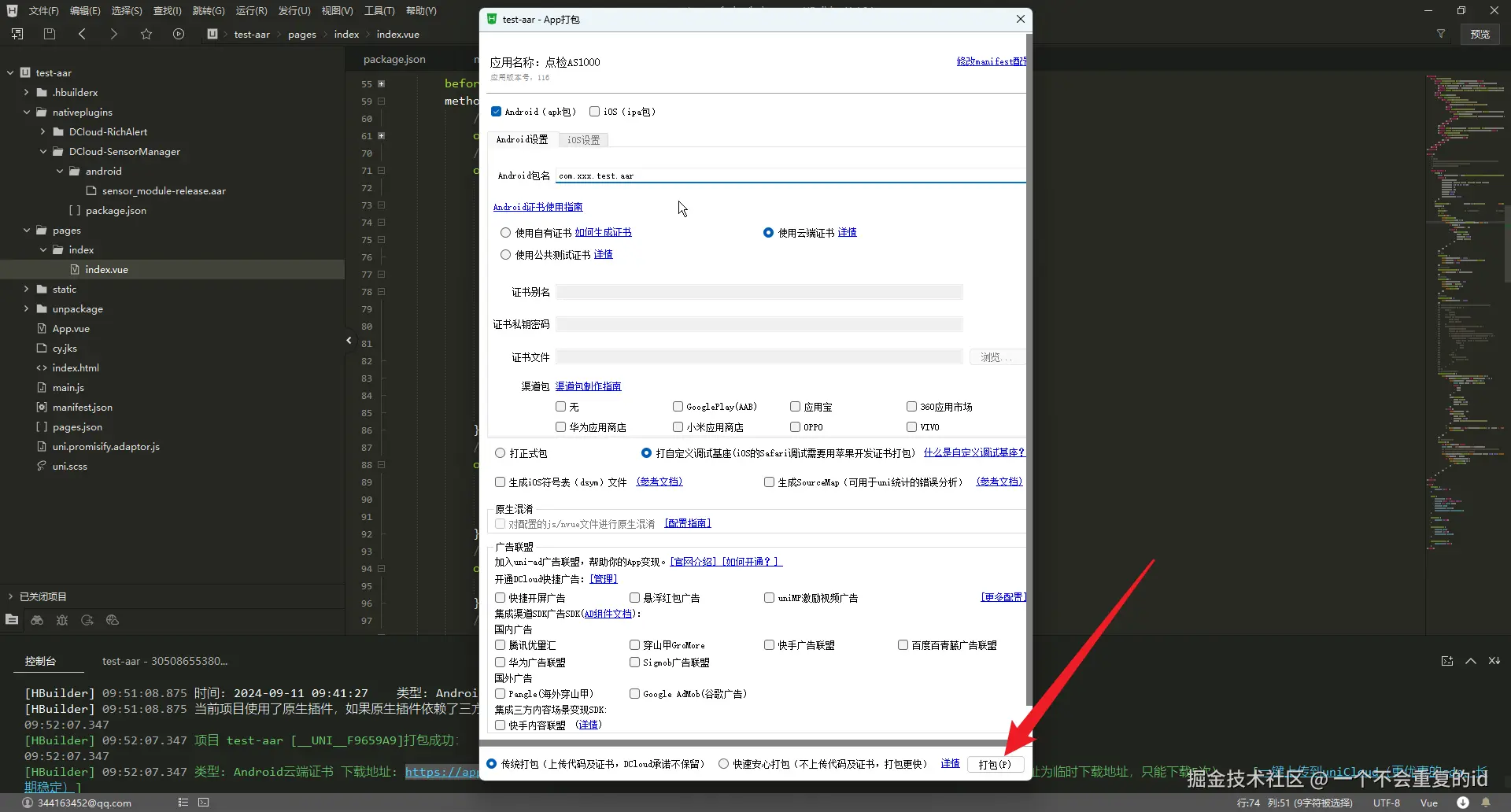Close the App打包 dialog
The height and width of the screenshot is (812, 1511).
tap(1021, 19)
